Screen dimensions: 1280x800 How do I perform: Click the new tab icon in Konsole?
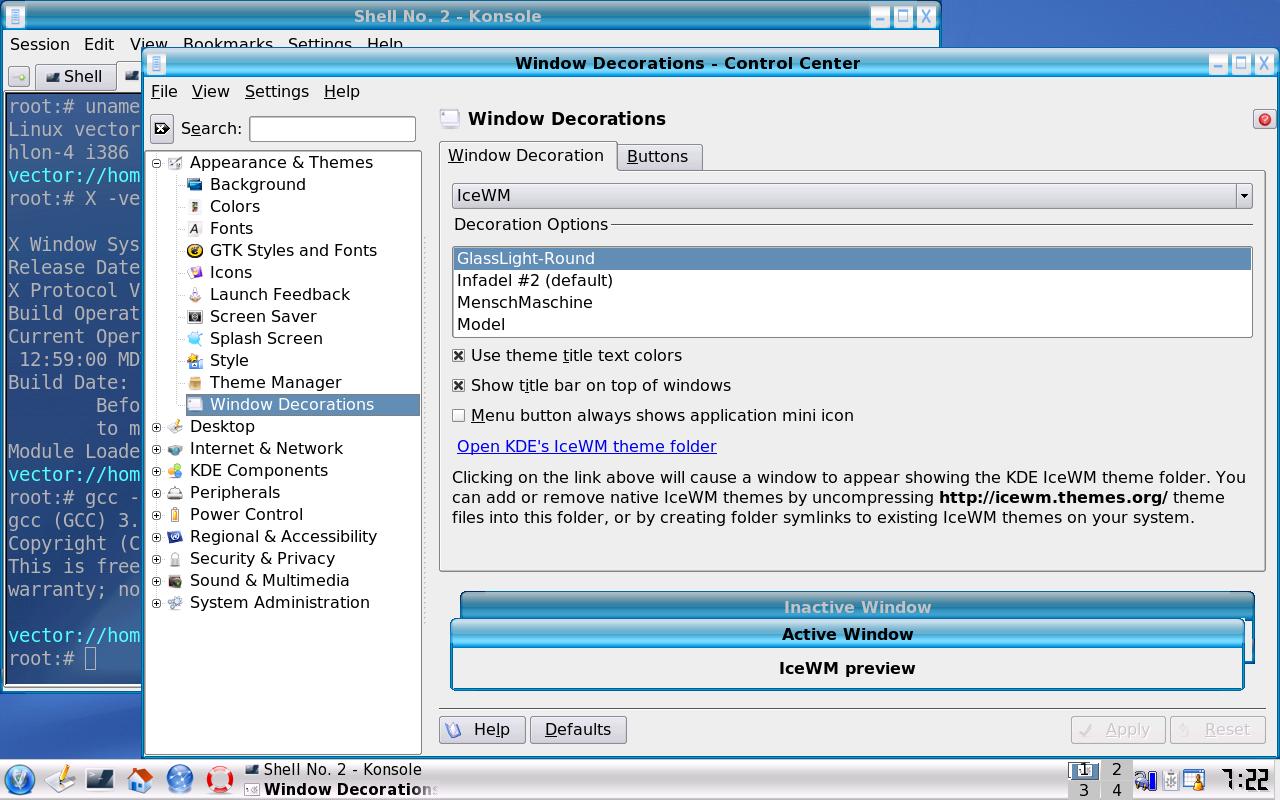point(19,76)
